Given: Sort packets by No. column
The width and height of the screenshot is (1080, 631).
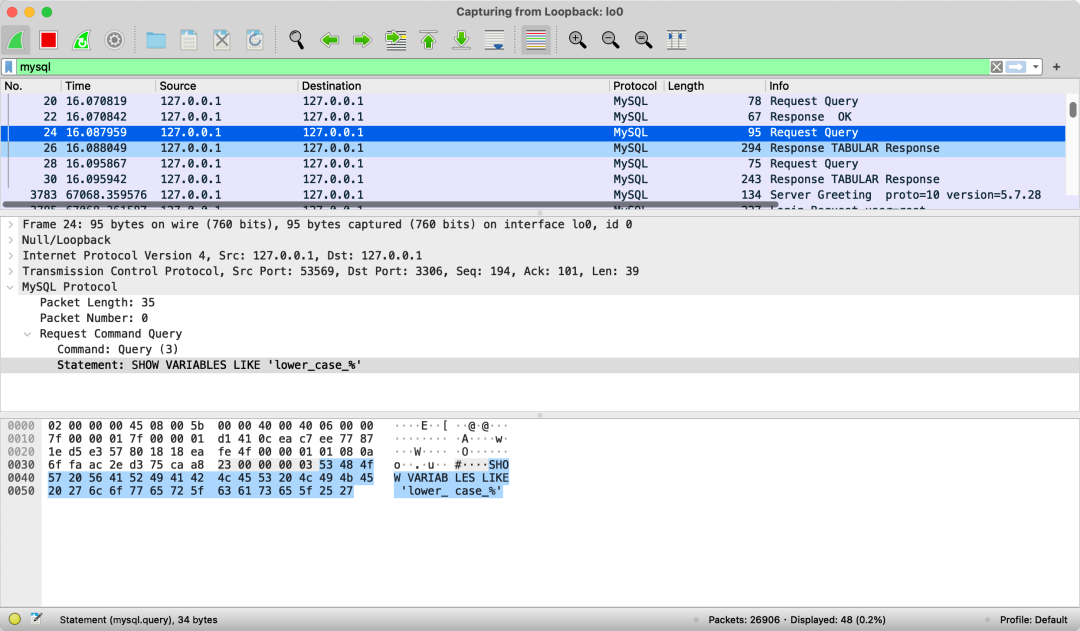Looking at the screenshot, I should pyautogui.click(x=31, y=86).
